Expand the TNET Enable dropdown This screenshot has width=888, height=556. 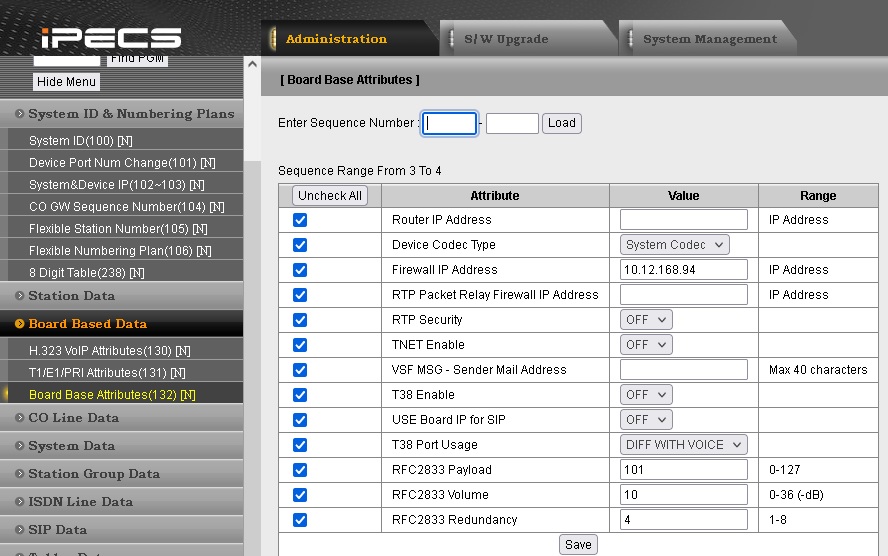(x=646, y=345)
